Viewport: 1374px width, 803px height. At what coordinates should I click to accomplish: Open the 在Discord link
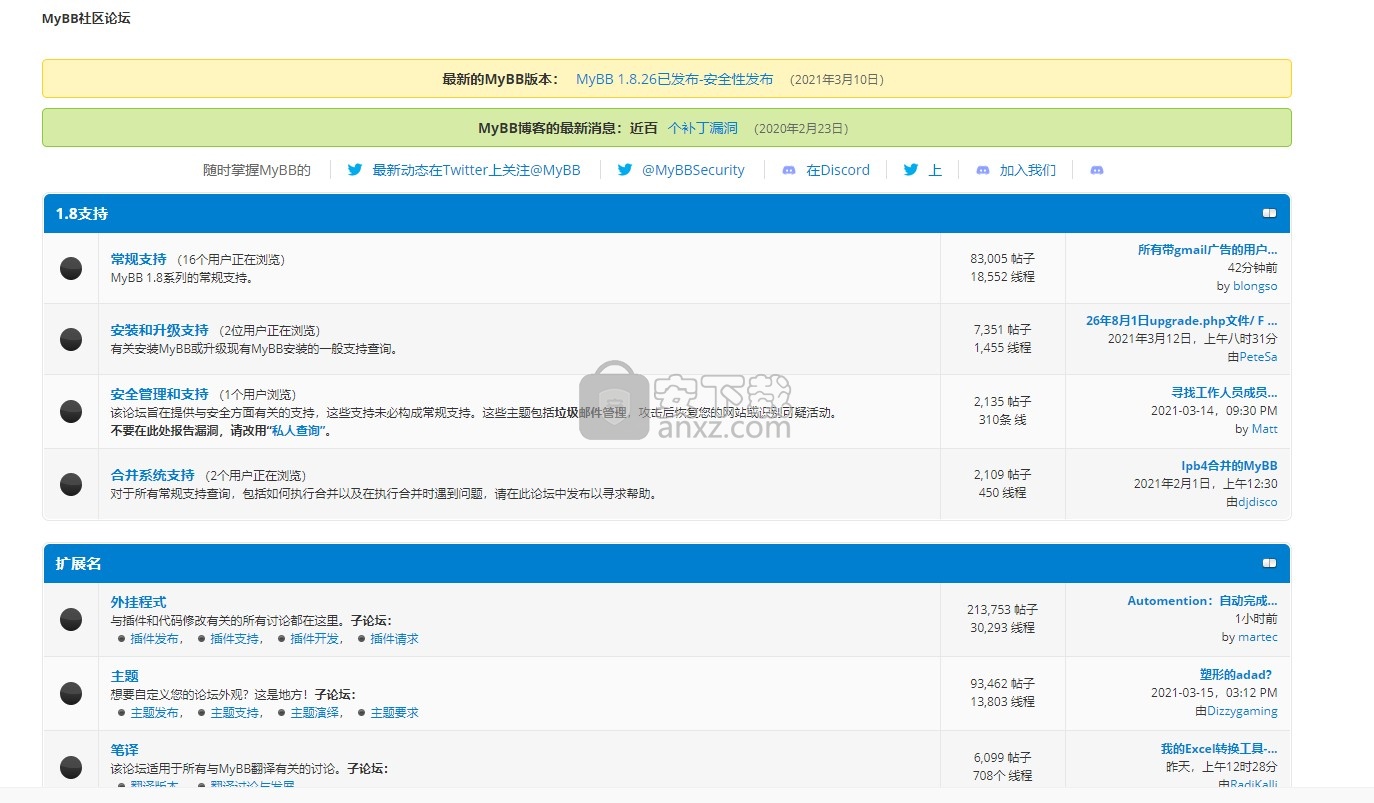838,170
